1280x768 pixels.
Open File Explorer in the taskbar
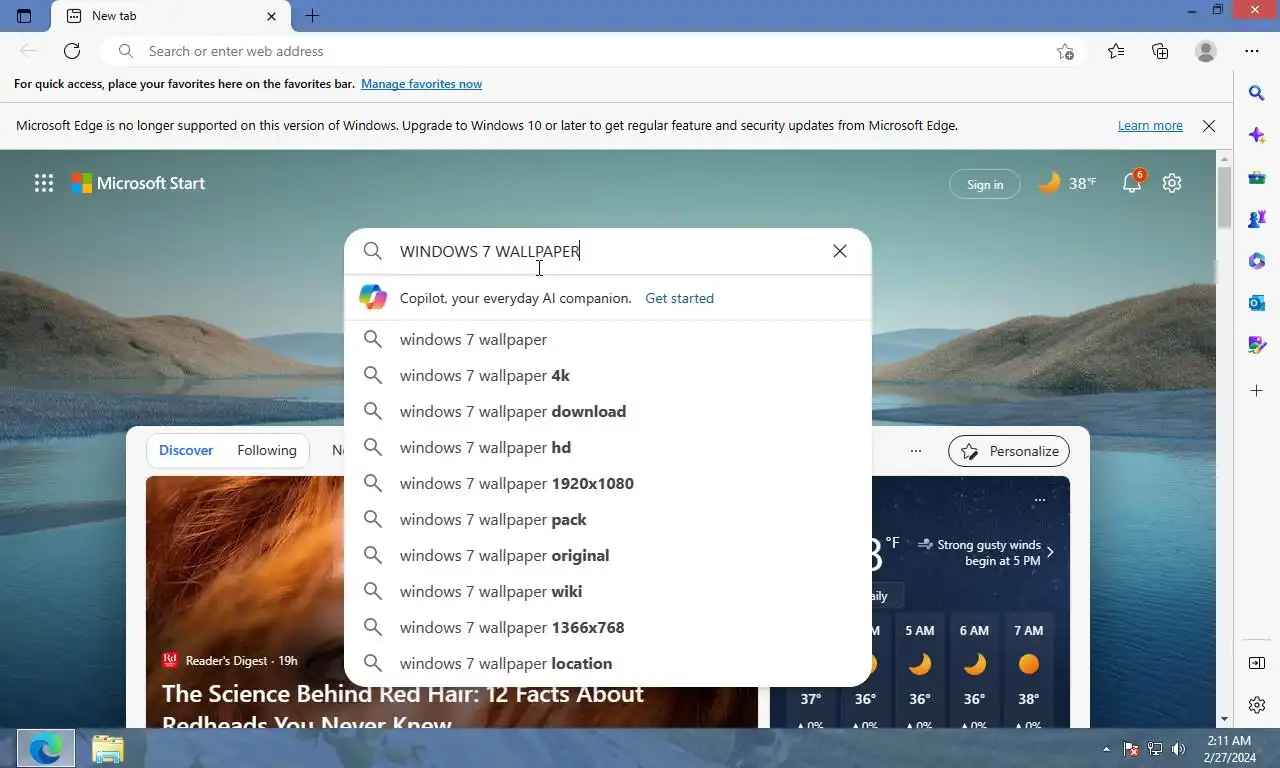click(107, 748)
